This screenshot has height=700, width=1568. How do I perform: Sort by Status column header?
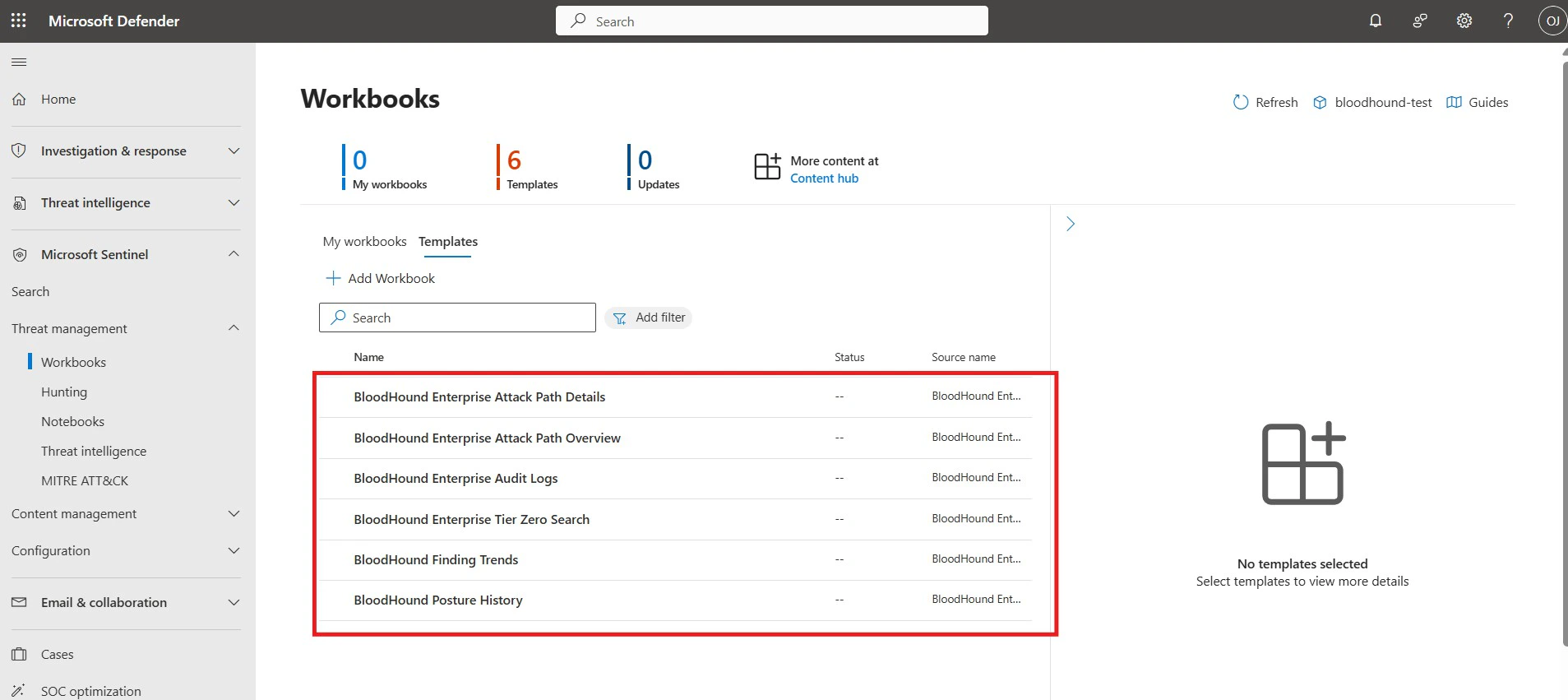(849, 357)
